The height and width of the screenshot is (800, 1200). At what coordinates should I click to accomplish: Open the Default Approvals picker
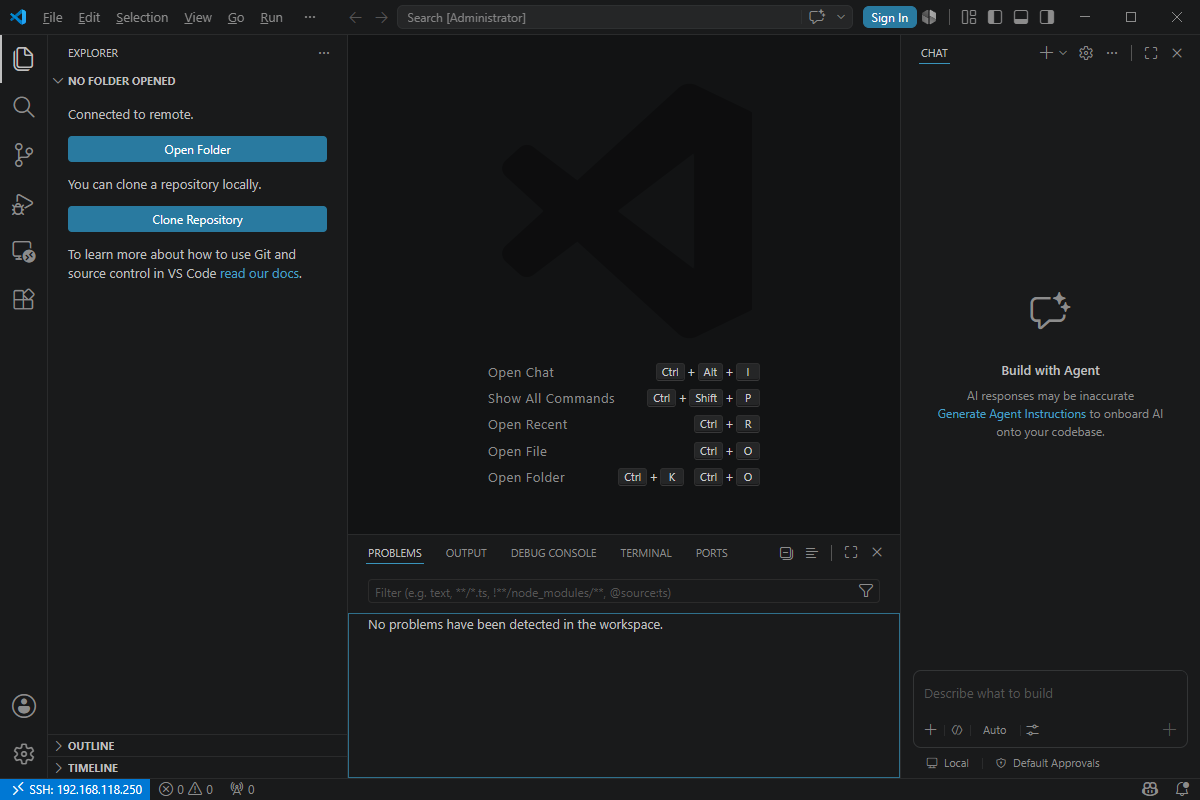(x=1047, y=763)
